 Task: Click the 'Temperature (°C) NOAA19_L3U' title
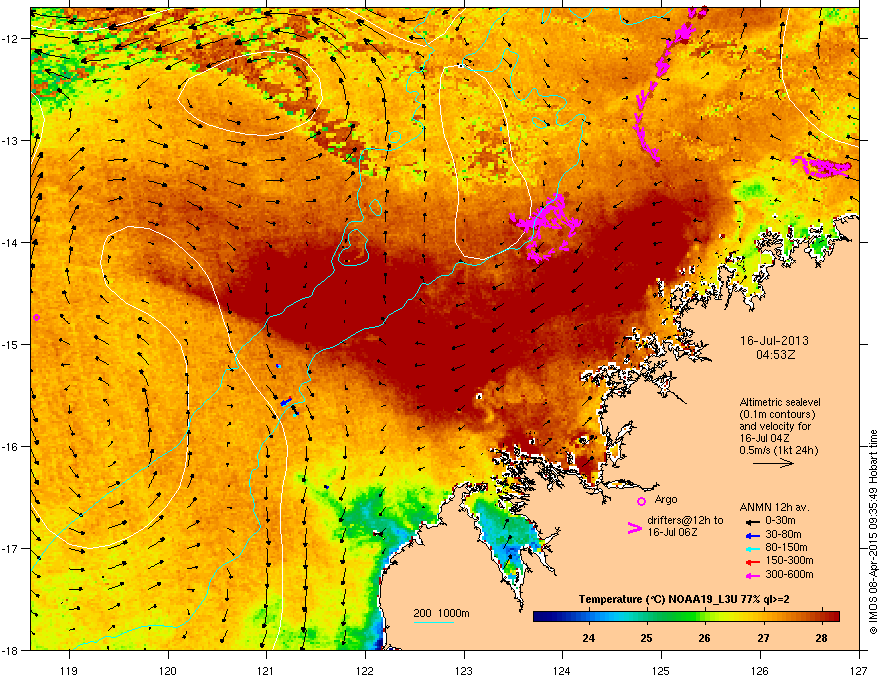coord(659,600)
